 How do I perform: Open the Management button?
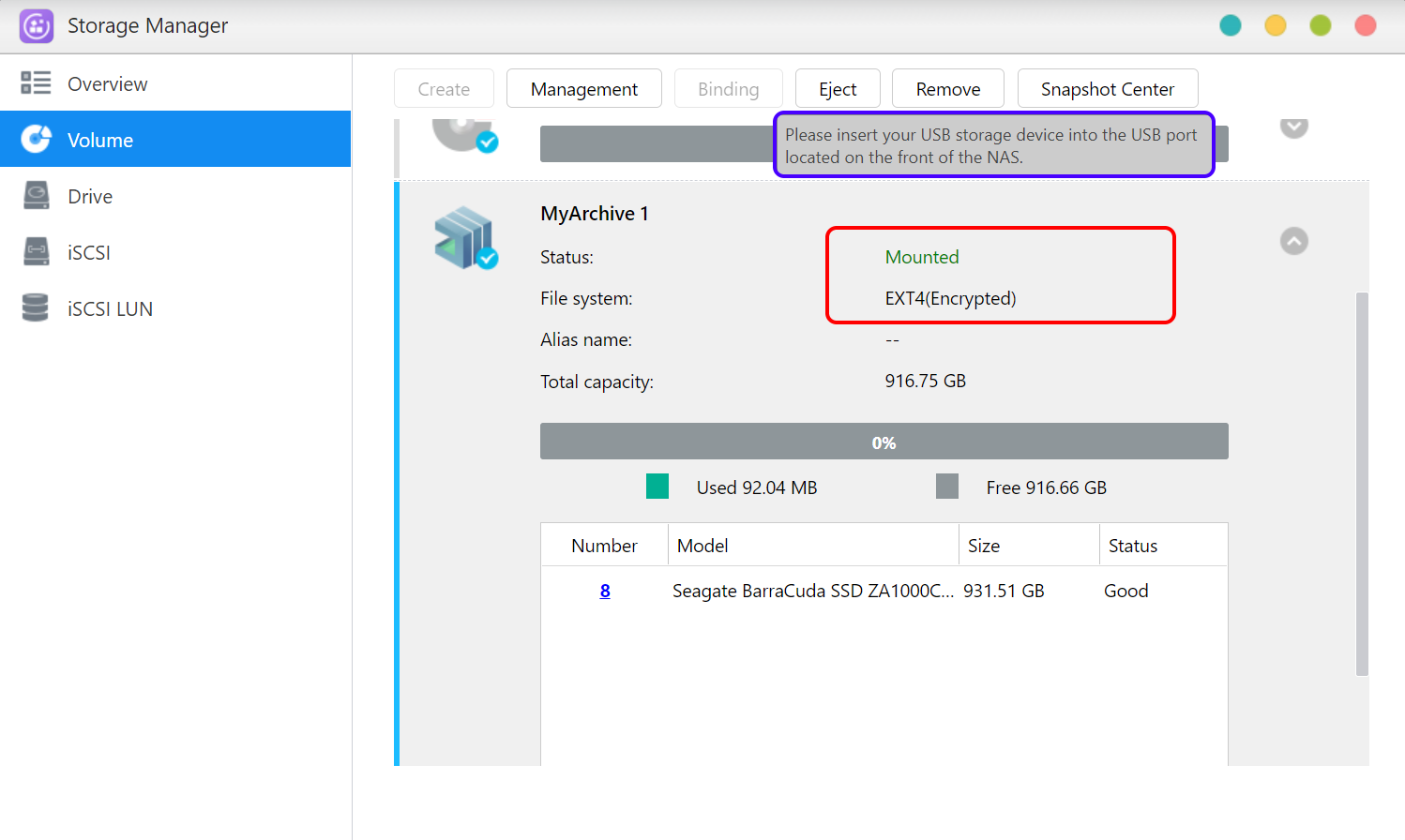point(583,89)
